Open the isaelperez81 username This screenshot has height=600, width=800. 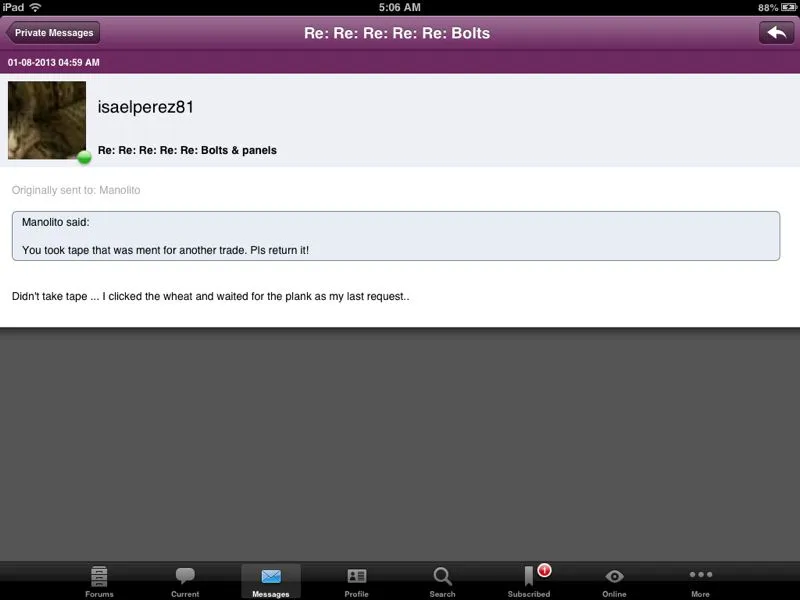[x=146, y=107]
